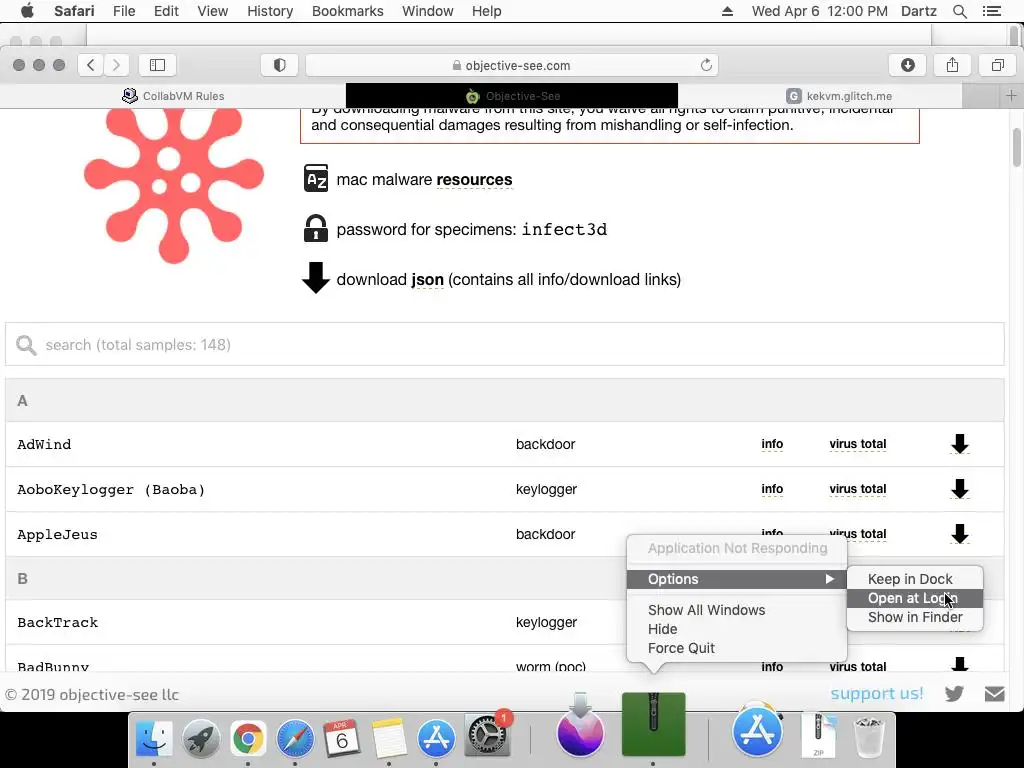Open the support us! link
The image size is (1024, 768).
877,693
